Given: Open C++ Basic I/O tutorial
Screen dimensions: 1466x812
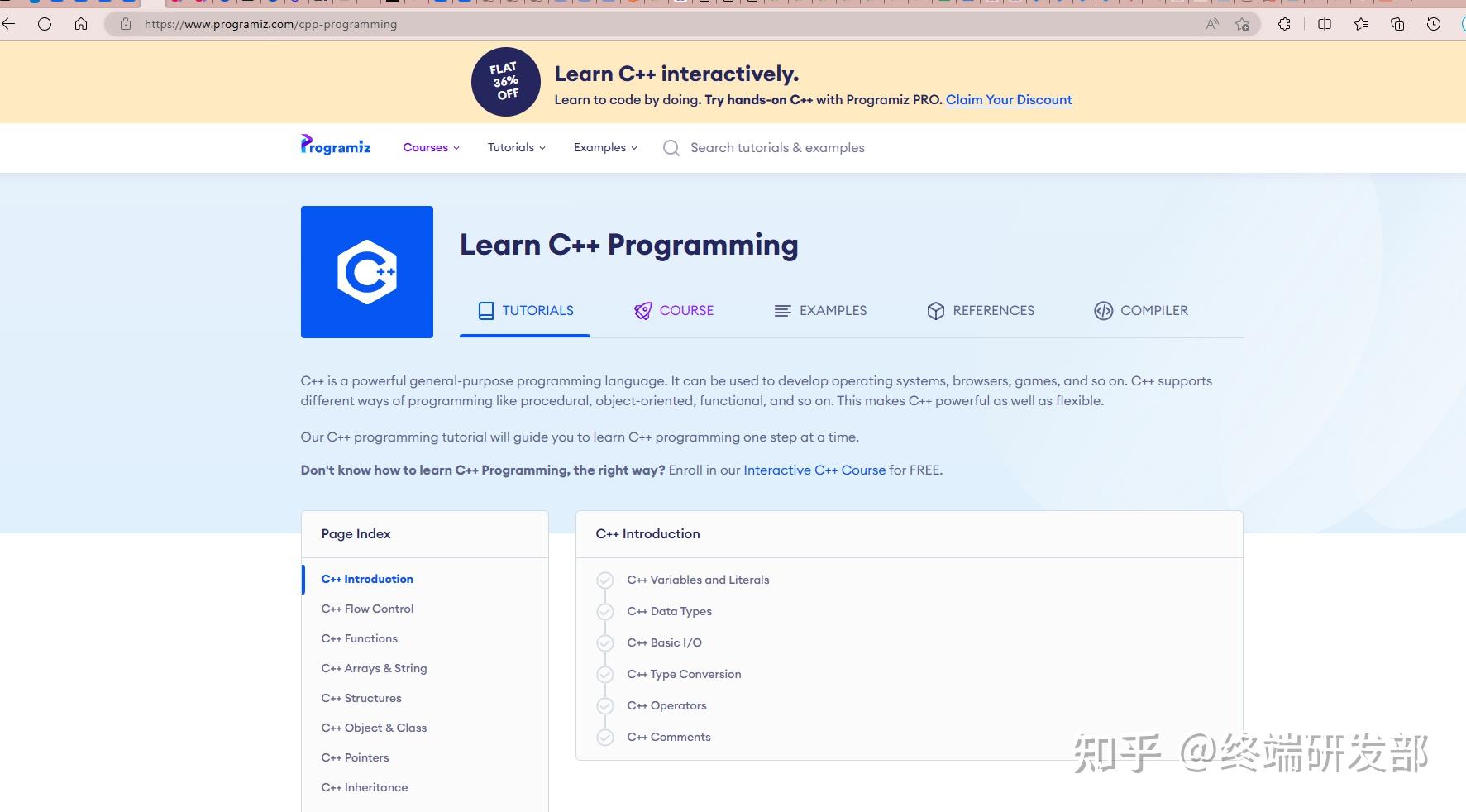Looking at the screenshot, I should click(664, 642).
